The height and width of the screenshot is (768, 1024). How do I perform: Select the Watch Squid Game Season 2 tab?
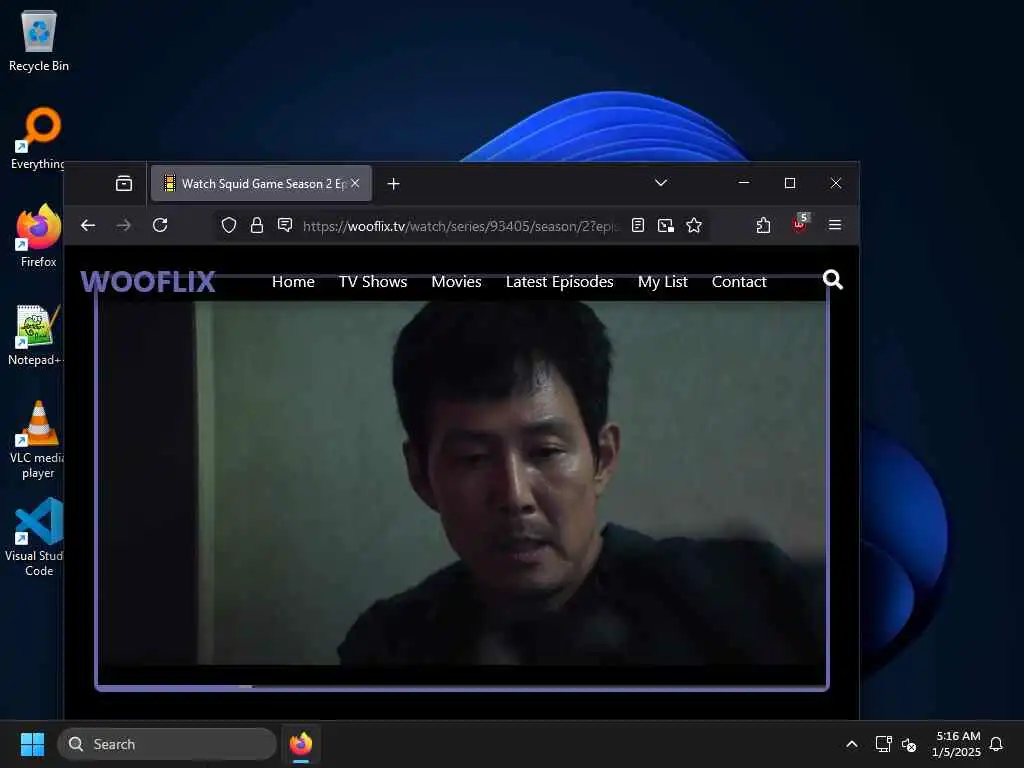261,184
